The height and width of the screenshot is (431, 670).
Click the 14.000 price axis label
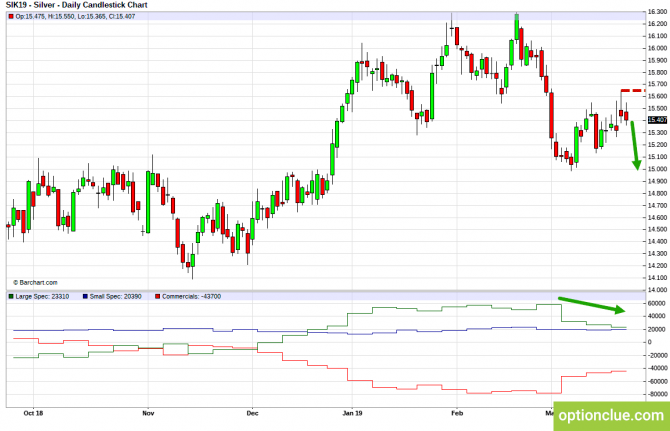[x=658, y=290]
